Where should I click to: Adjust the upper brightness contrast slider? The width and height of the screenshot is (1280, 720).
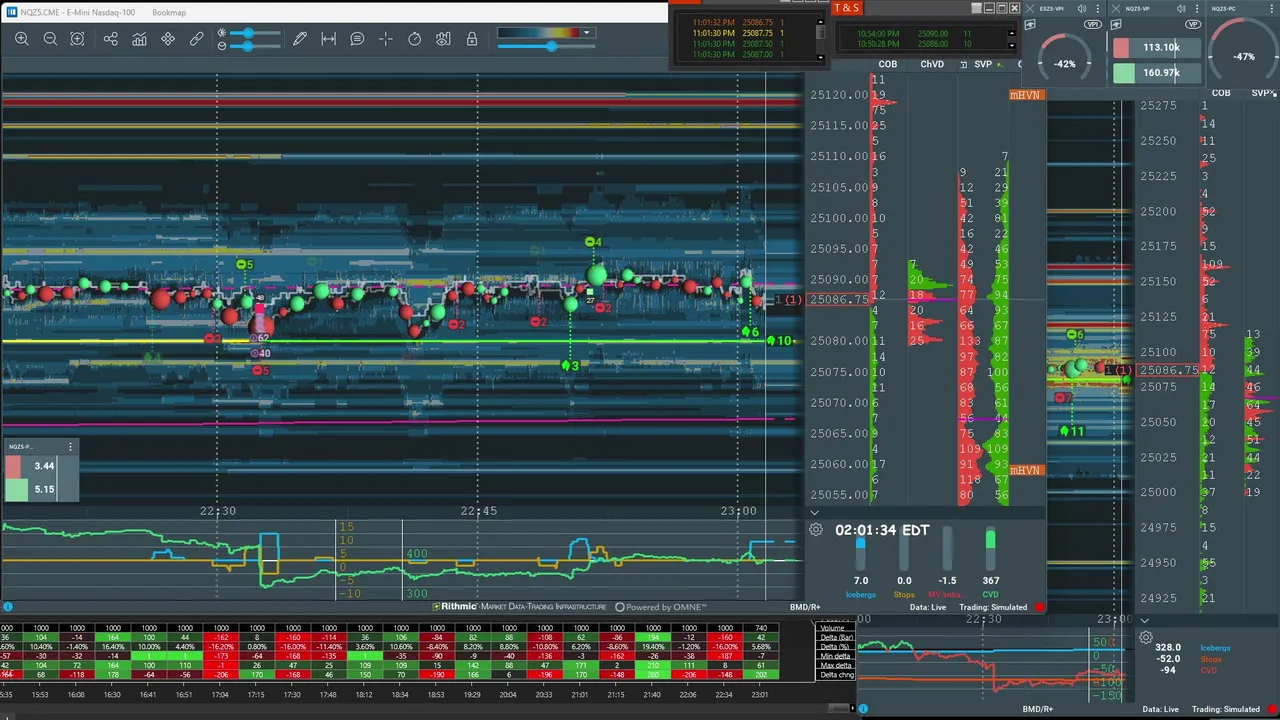(256, 33)
